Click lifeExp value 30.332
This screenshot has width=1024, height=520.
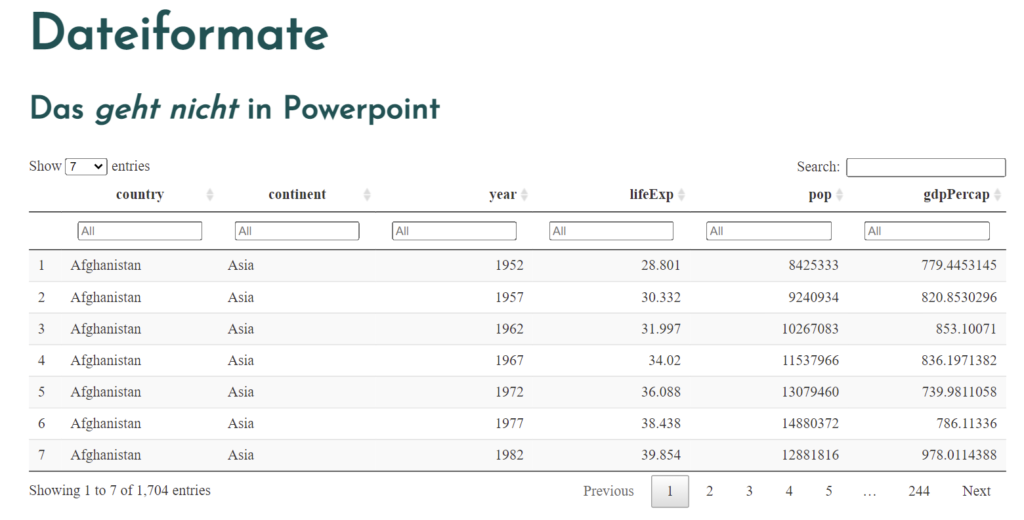click(x=660, y=297)
